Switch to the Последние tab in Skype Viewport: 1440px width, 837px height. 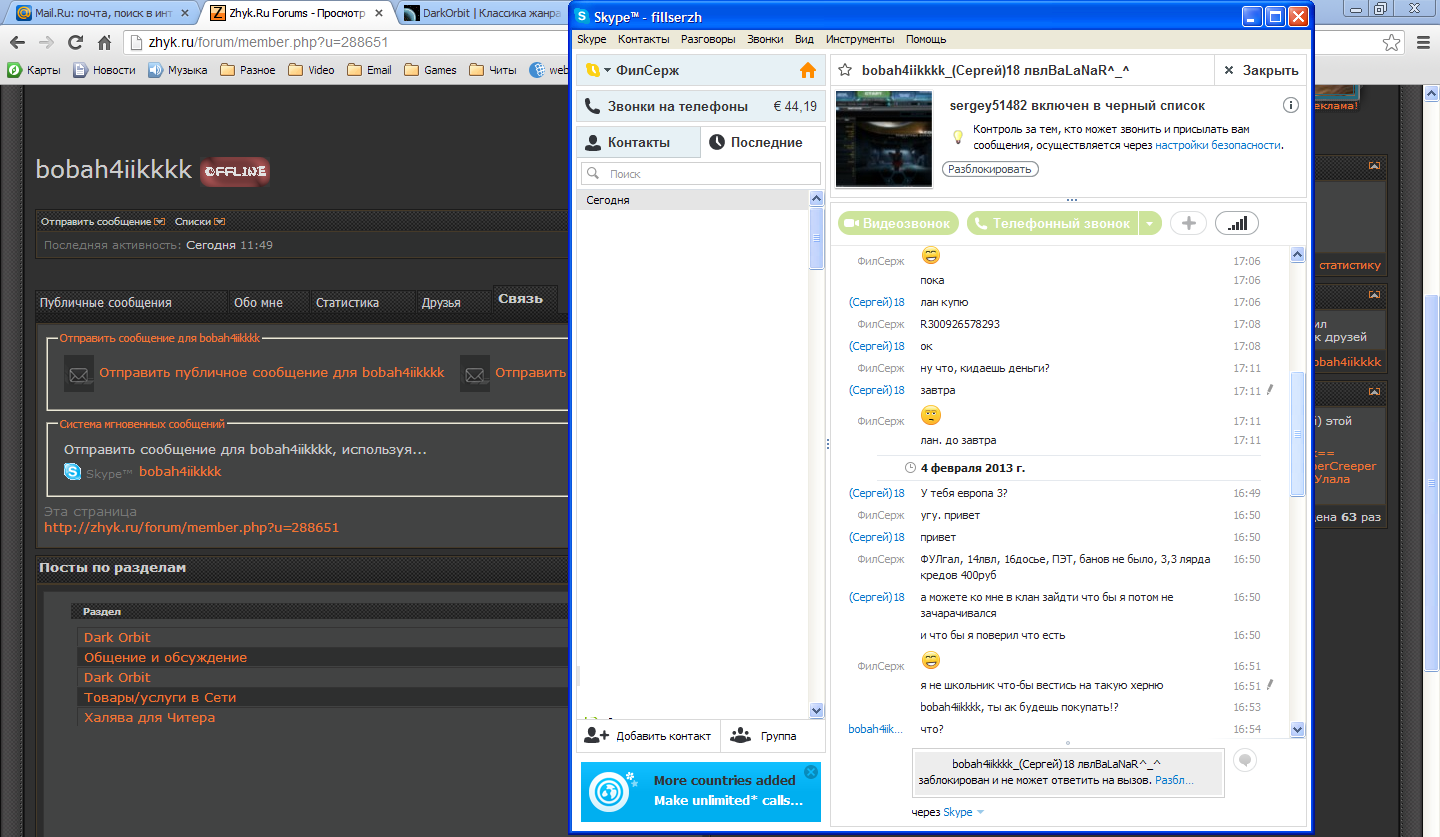[763, 142]
